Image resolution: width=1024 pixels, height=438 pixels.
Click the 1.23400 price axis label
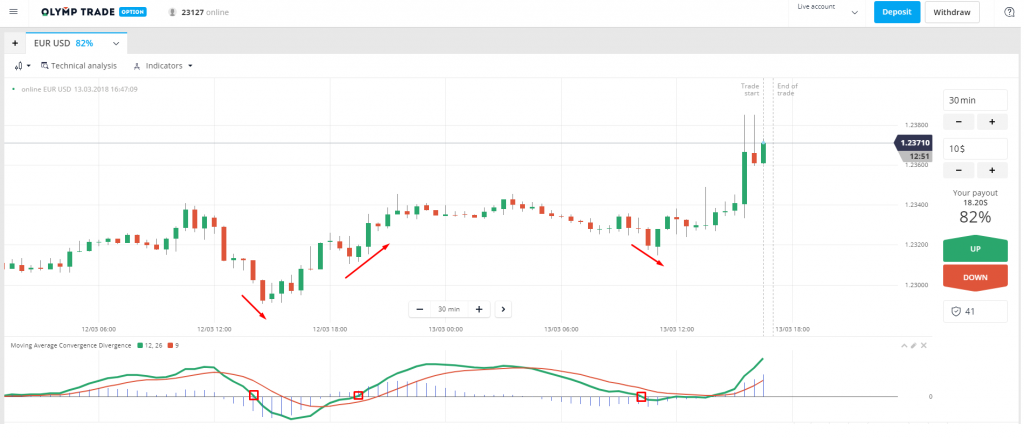(x=916, y=205)
